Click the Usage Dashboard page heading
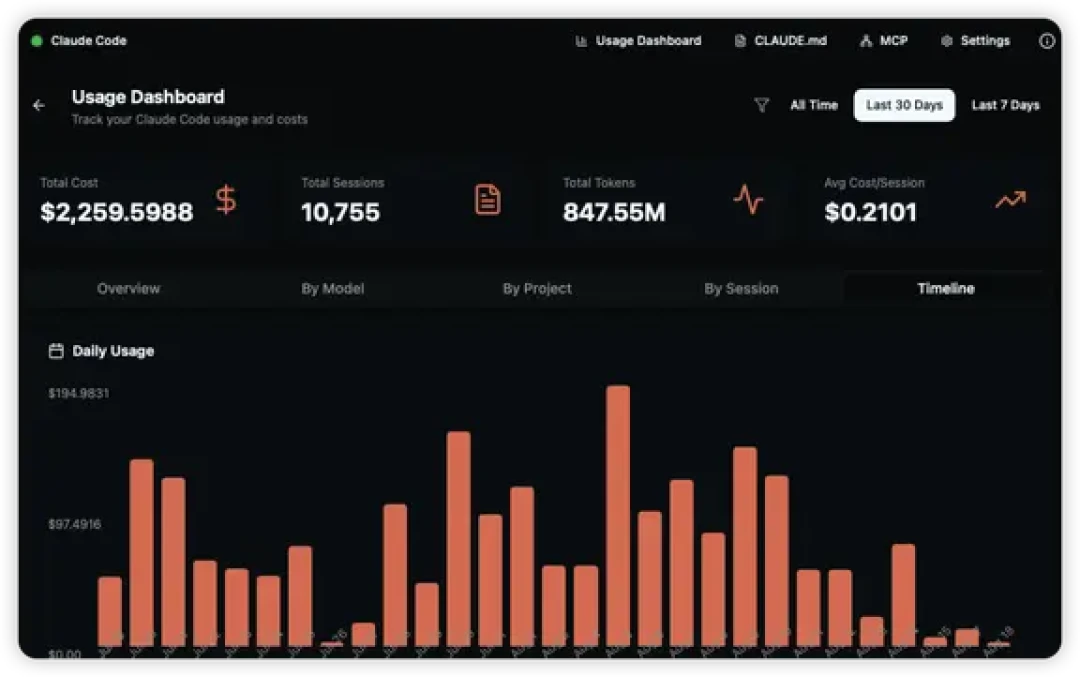1080x677 pixels. click(148, 97)
